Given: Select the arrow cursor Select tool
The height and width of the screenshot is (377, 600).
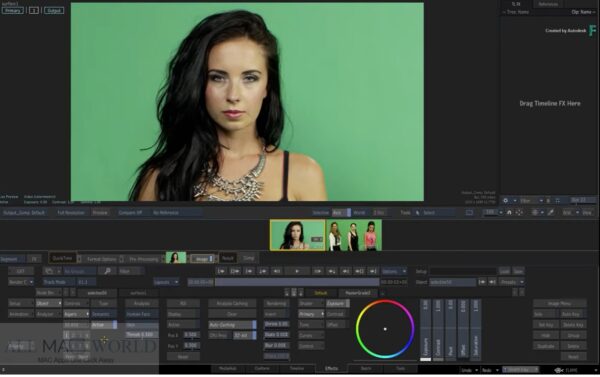Looking at the screenshot, I should [x=417, y=212].
